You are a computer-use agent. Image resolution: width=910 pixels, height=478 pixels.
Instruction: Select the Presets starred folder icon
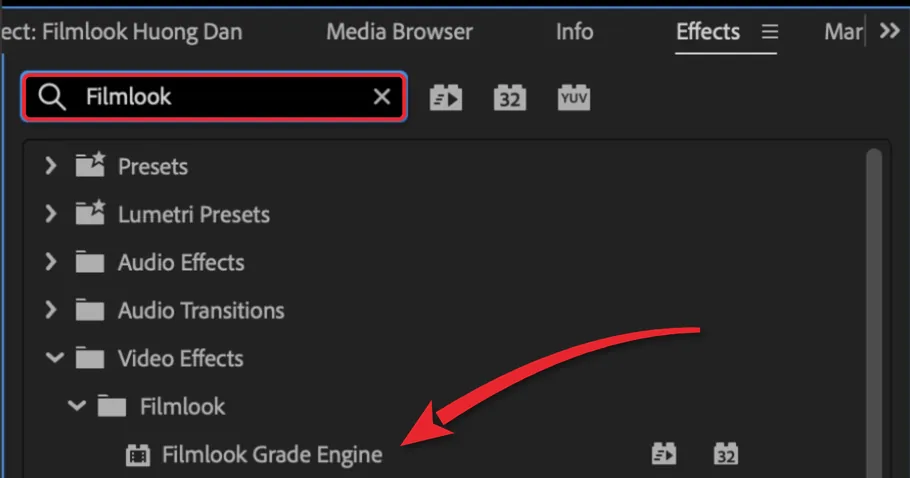(90, 165)
